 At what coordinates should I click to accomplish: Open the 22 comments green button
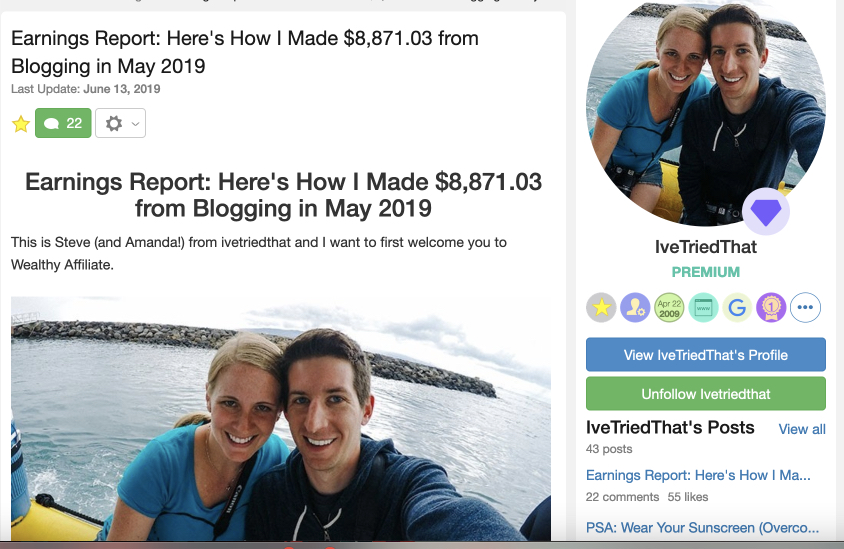63,123
